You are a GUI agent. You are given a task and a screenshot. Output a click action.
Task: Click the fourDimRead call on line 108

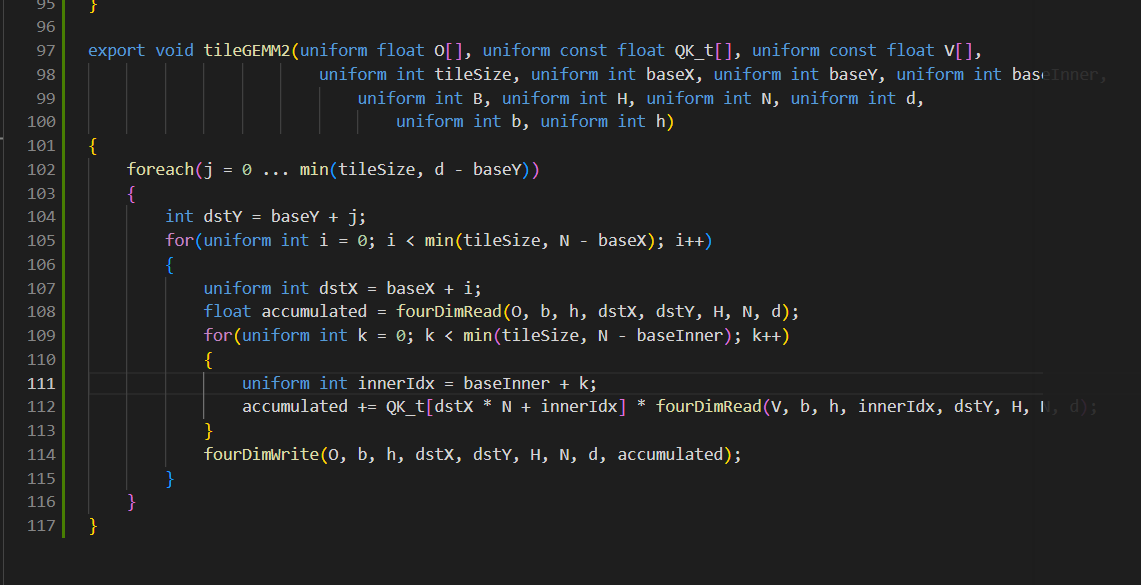(449, 312)
